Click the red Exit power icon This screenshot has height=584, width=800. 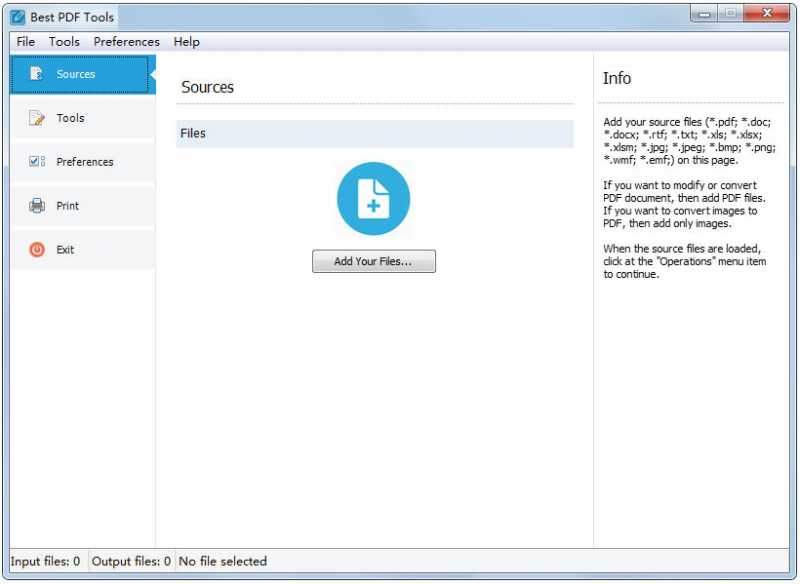pos(36,249)
